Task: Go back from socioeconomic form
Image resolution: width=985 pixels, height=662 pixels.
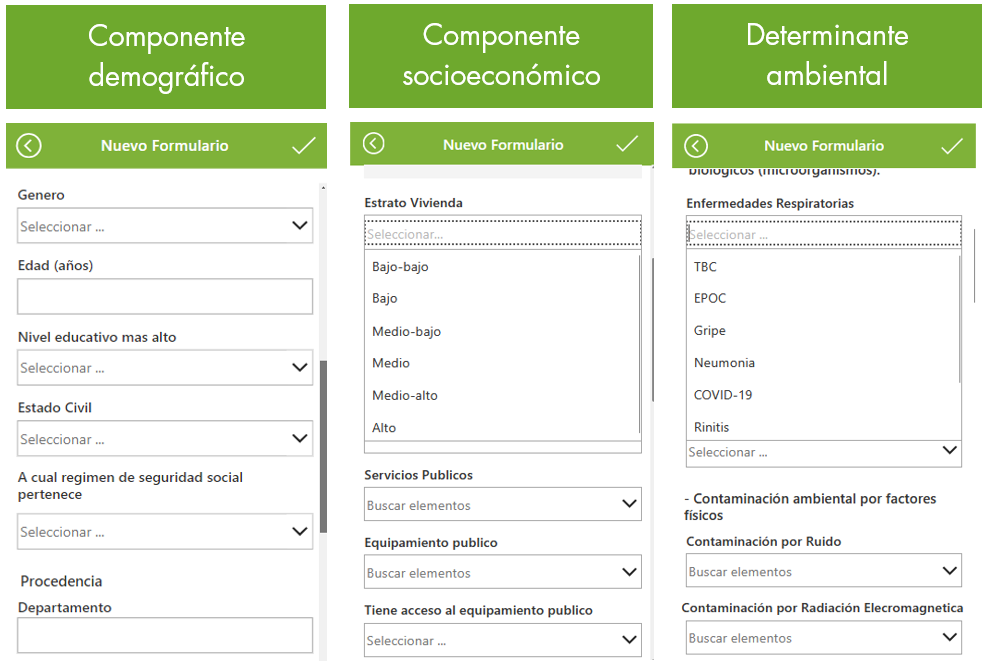Action: 373,144
